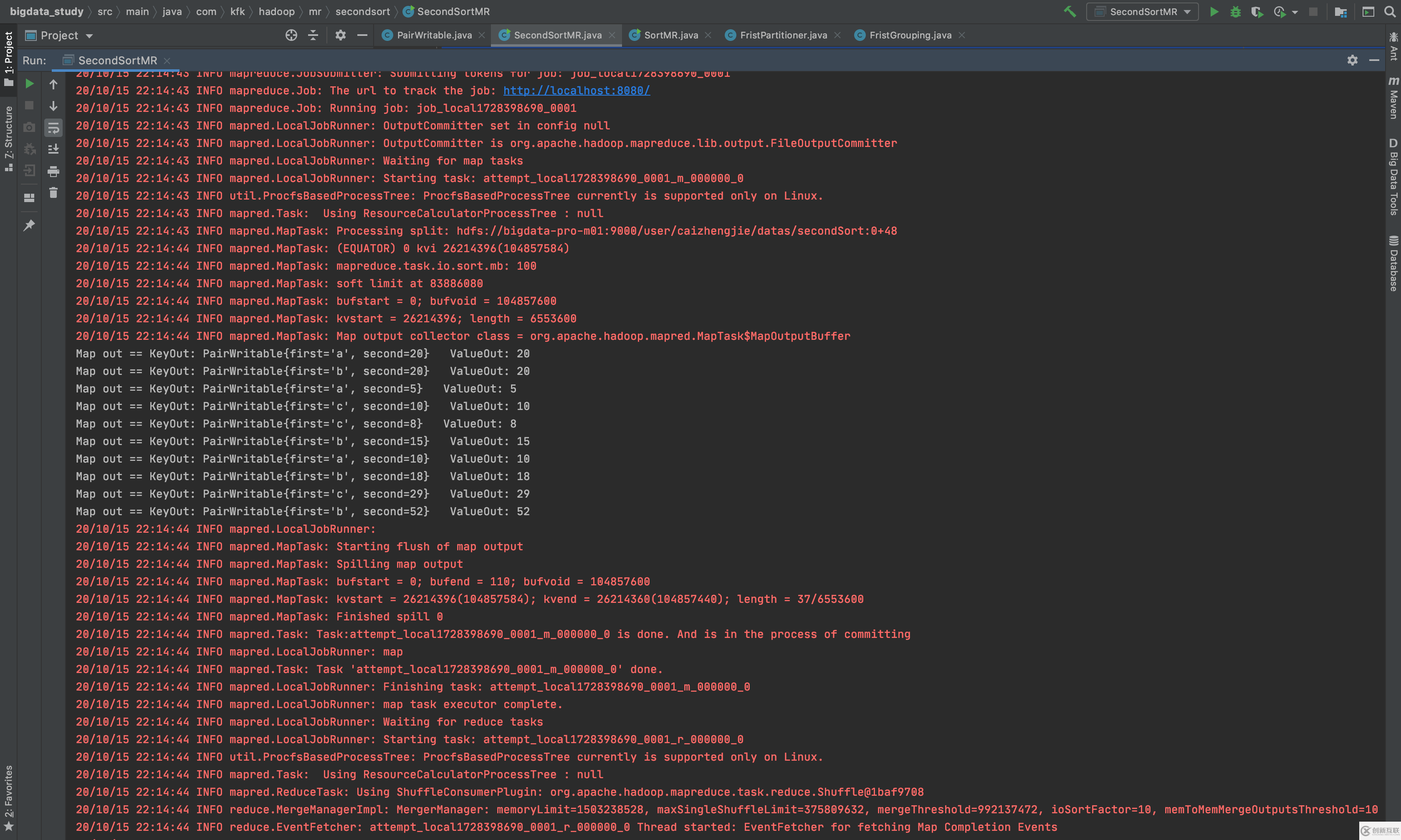Open the Project Structure dialog icon
Image resolution: width=1401 pixels, height=840 pixels.
pyautogui.click(x=1340, y=11)
